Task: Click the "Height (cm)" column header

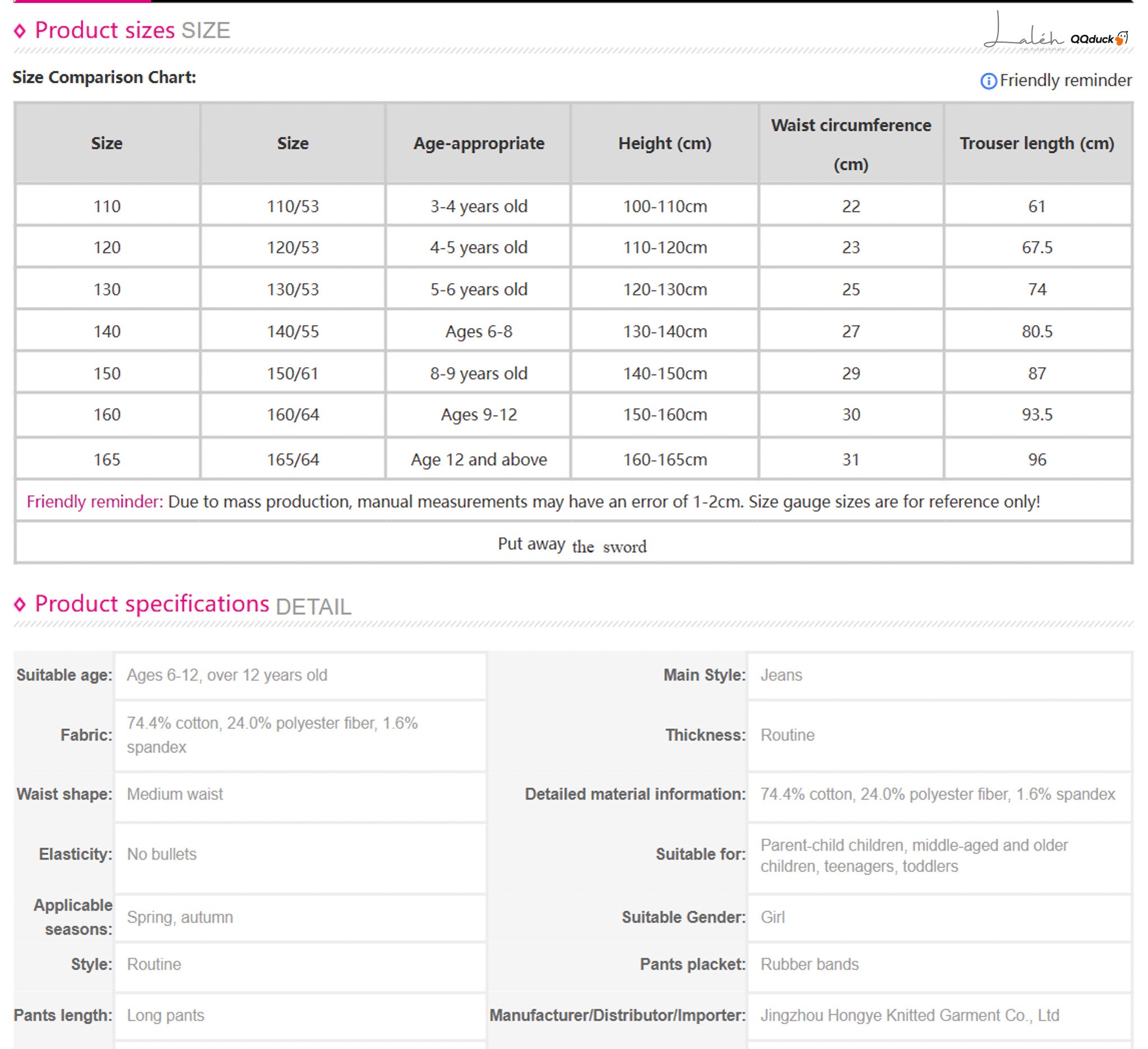Action: [x=665, y=143]
